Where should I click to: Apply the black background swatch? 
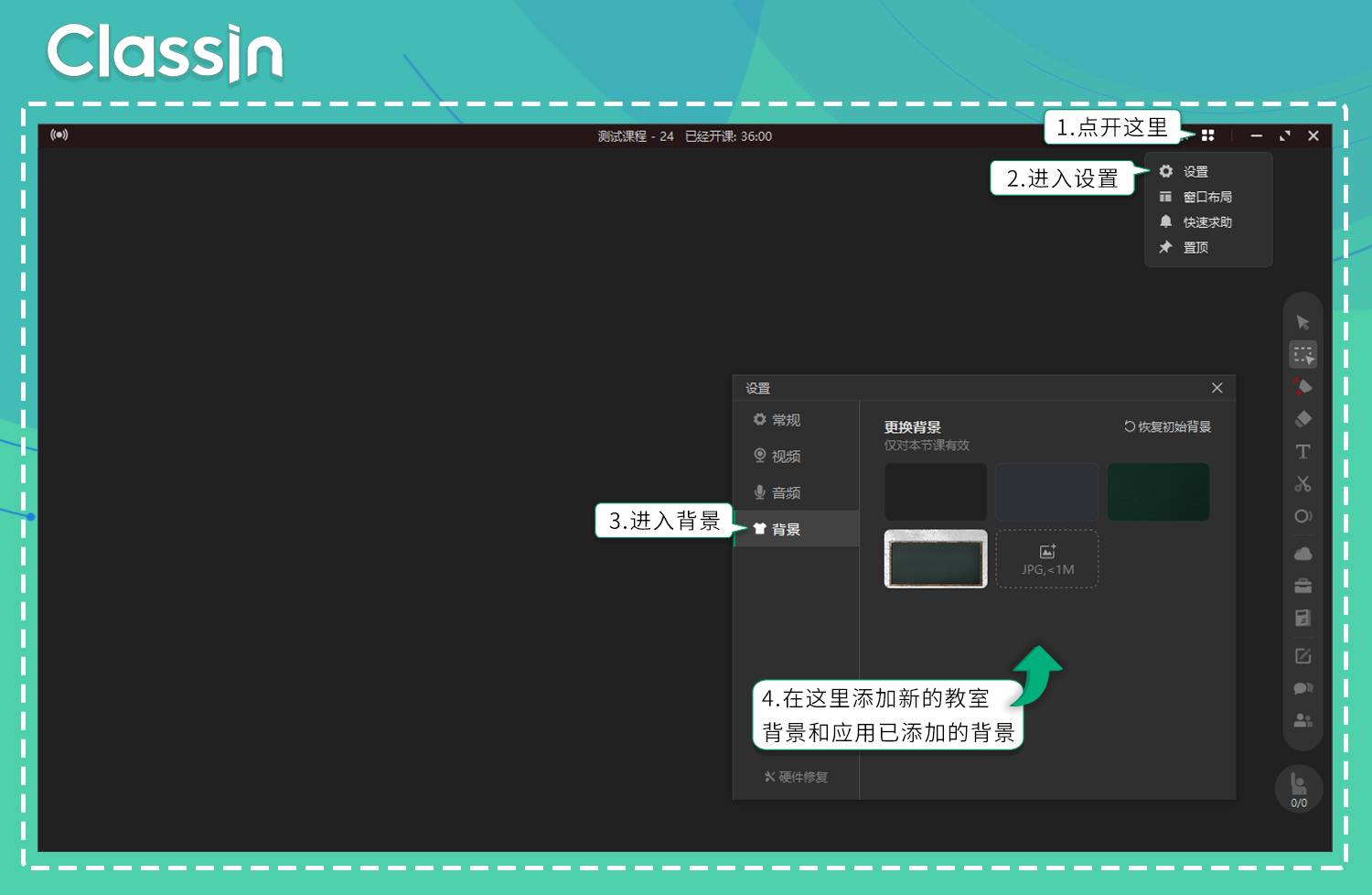pos(936,491)
